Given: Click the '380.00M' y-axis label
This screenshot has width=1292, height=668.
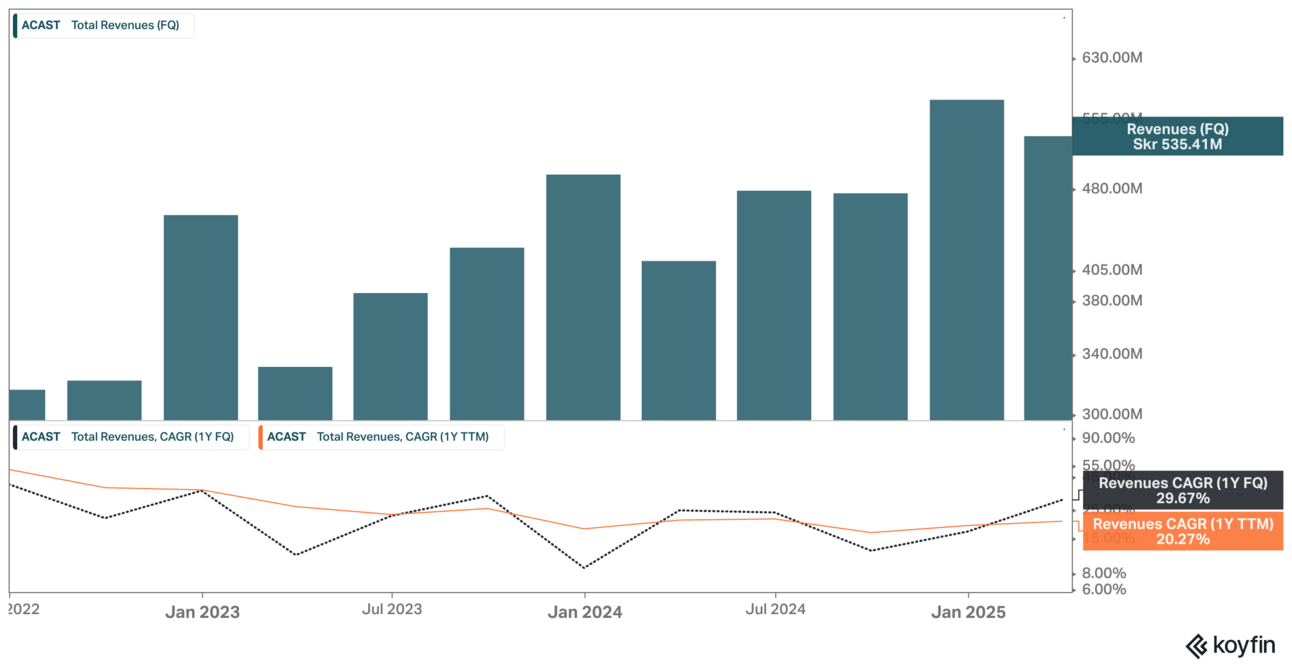Looking at the screenshot, I should point(1113,301).
